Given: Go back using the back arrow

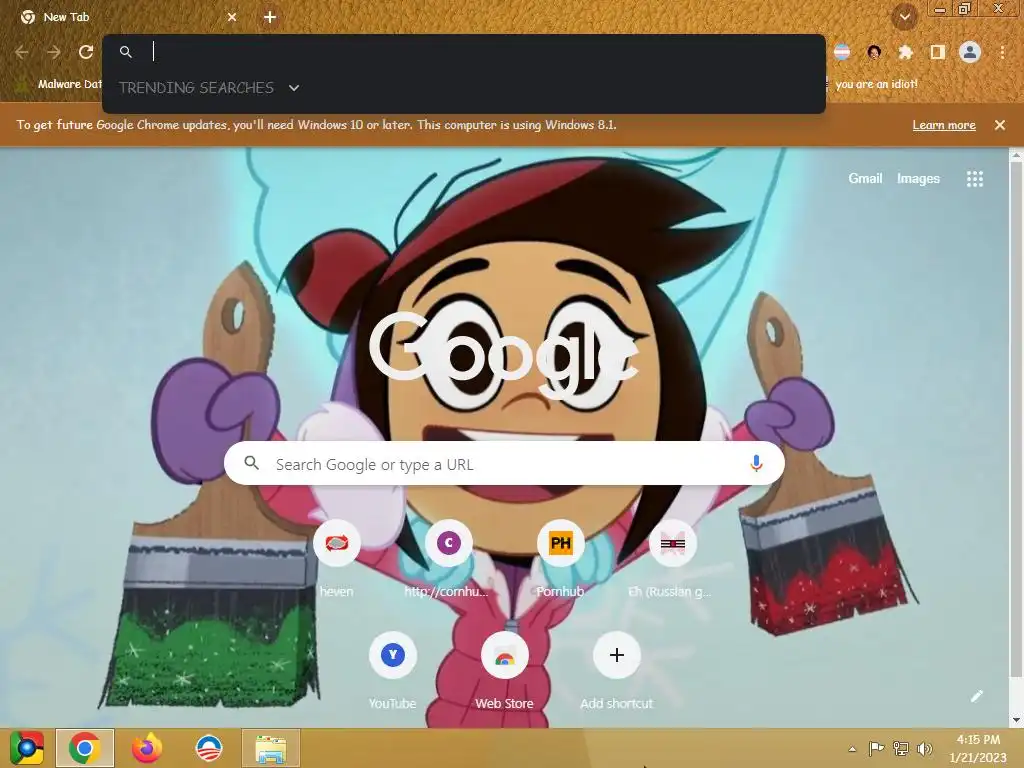Looking at the screenshot, I should (x=22, y=52).
